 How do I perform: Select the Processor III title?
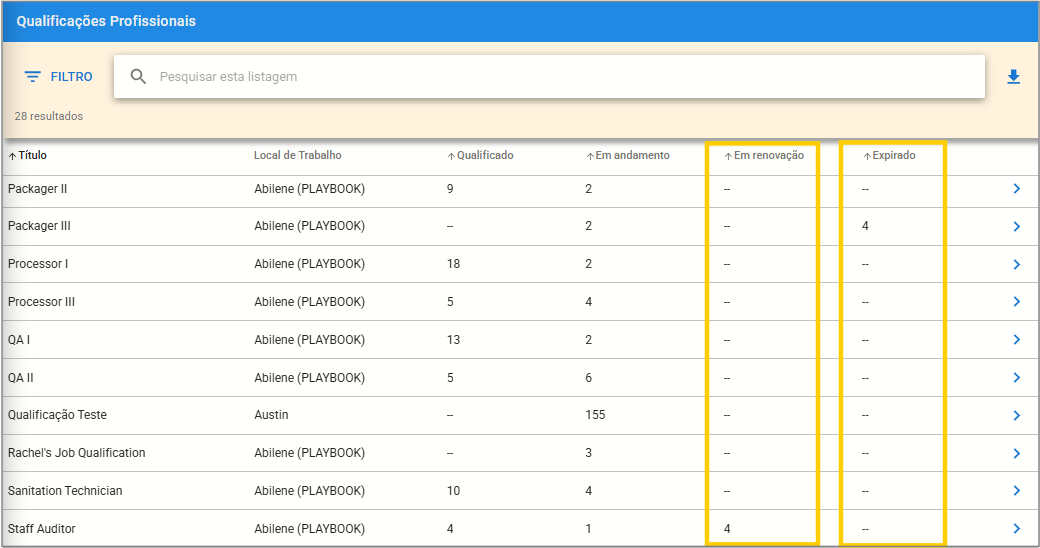pos(41,302)
